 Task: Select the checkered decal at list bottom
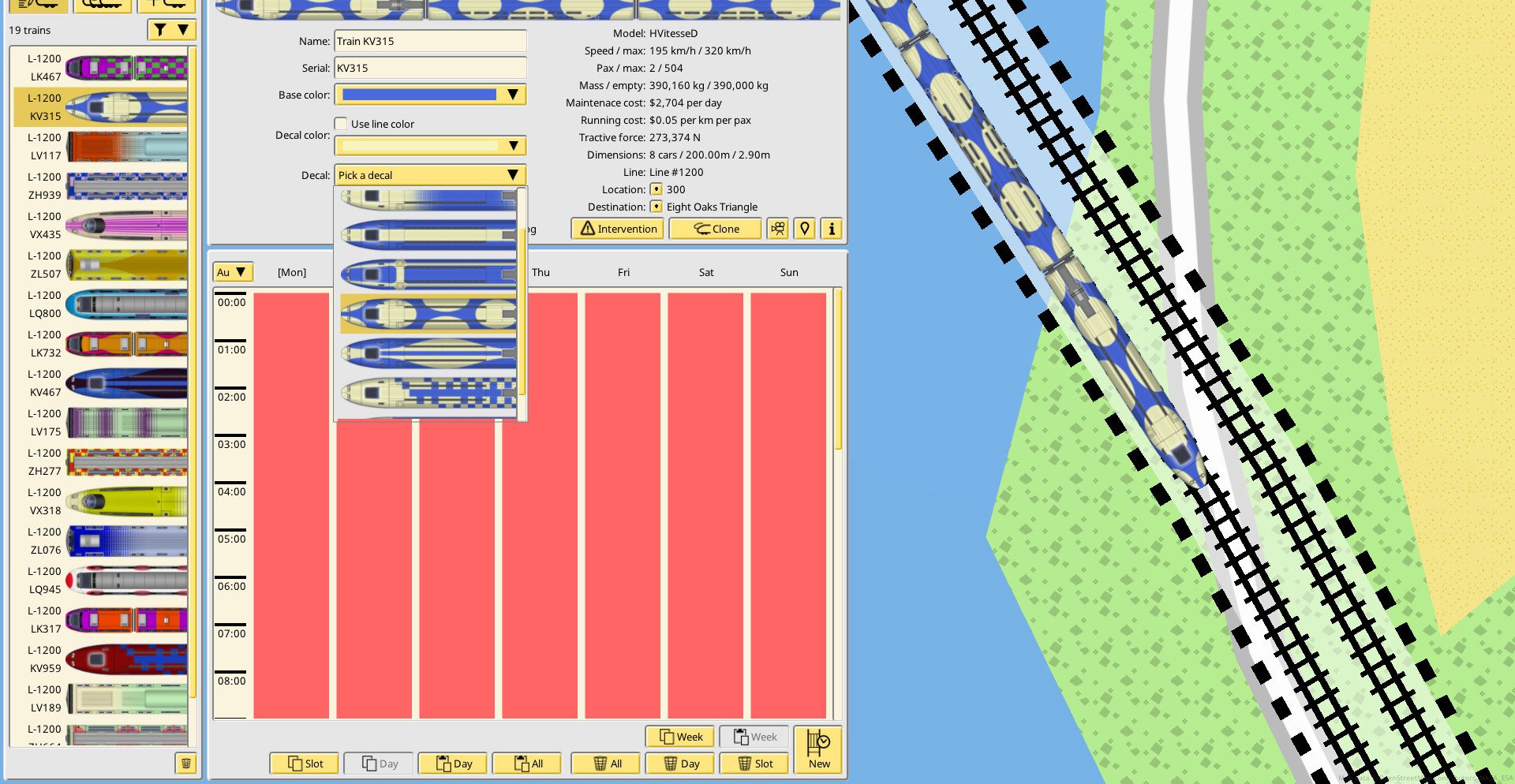coord(428,392)
